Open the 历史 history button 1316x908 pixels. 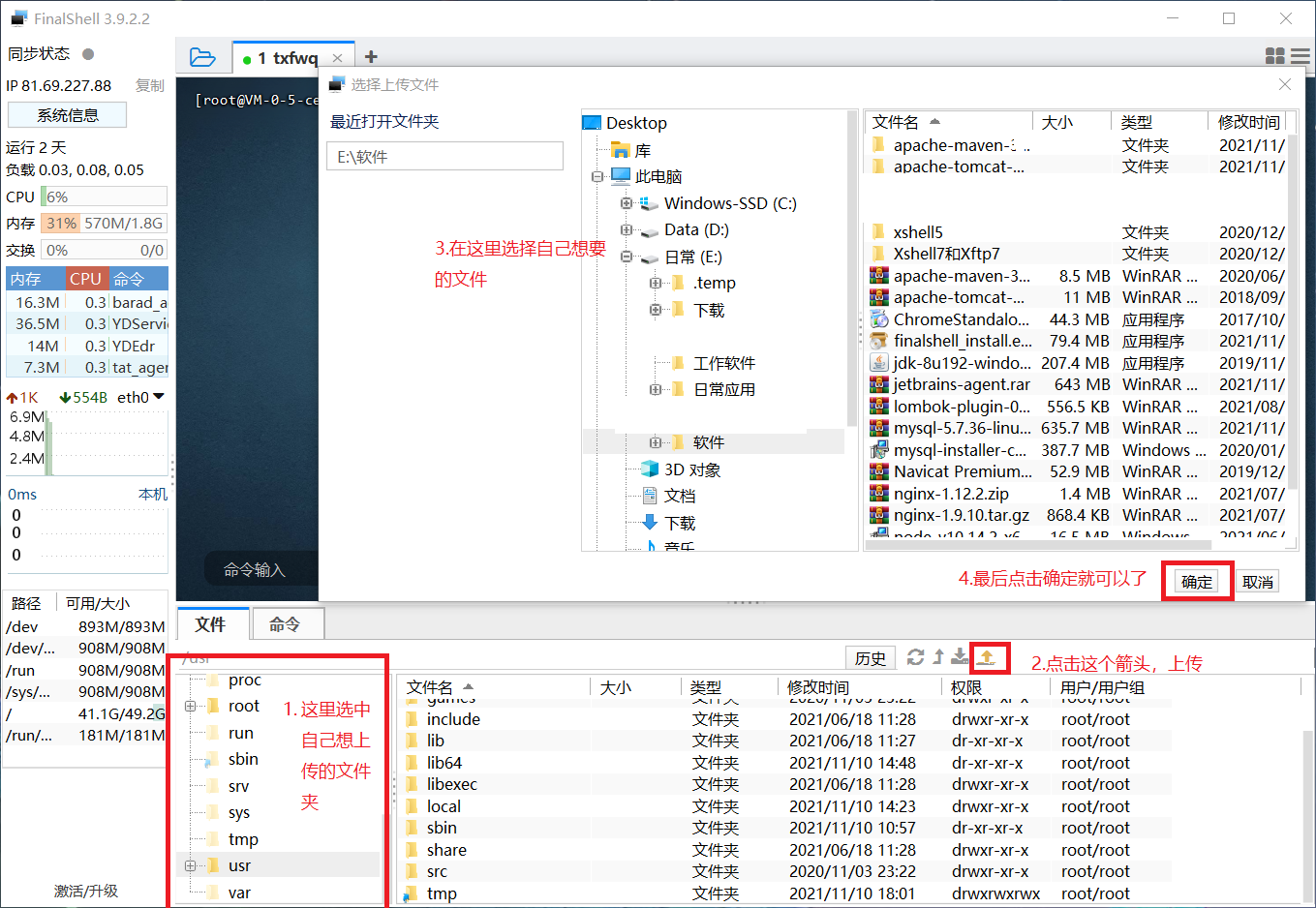tap(871, 658)
